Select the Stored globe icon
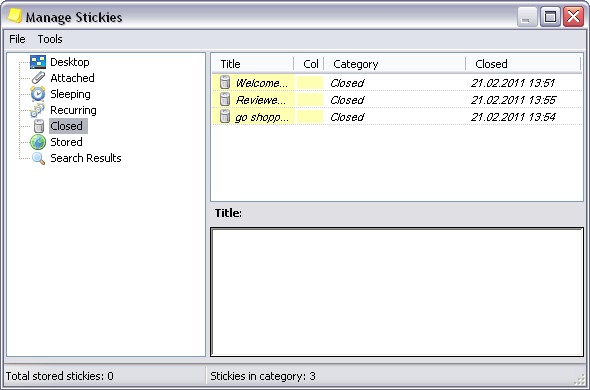 pyautogui.click(x=38, y=142)
